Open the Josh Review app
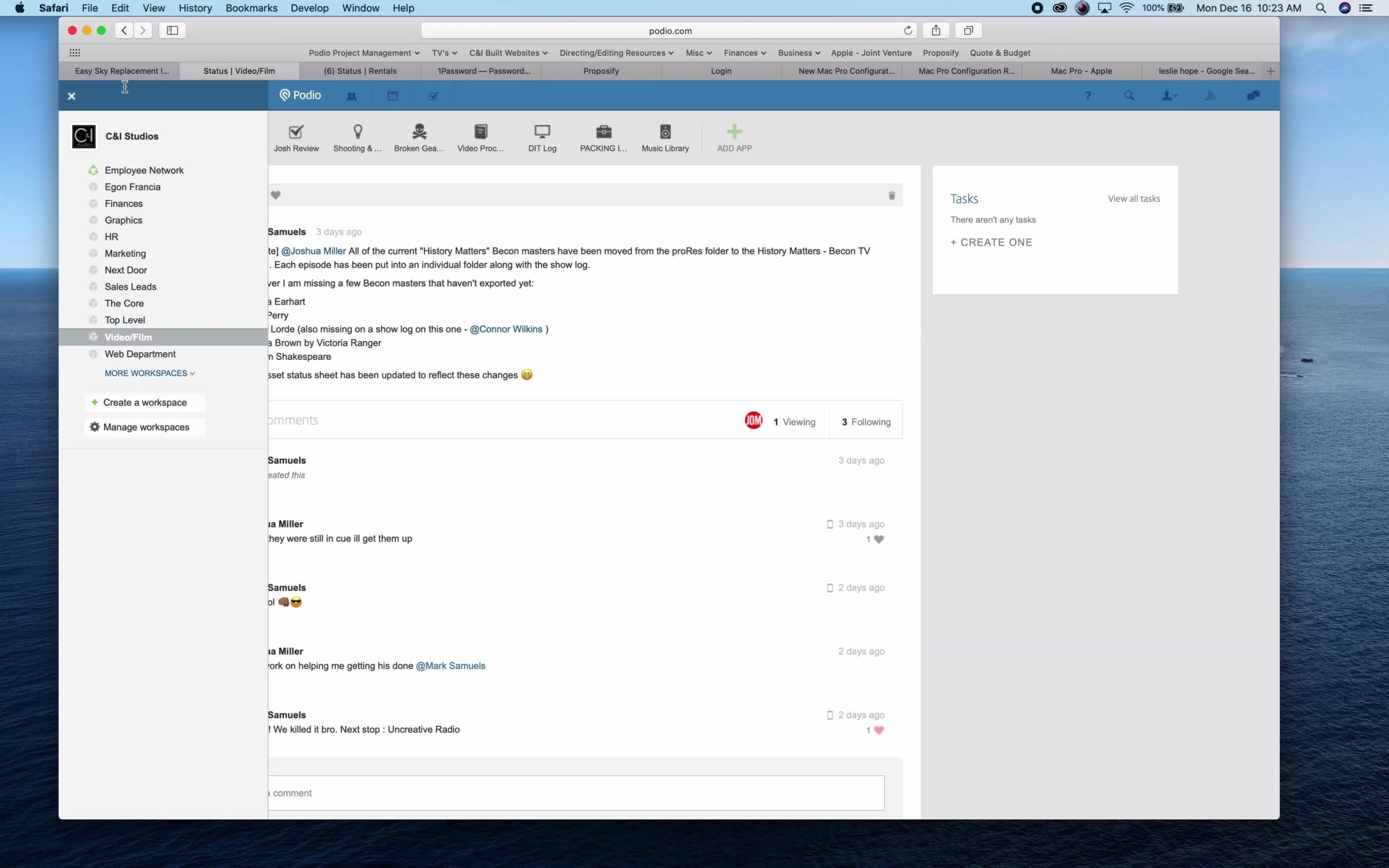Image resolution: width=1389 pixels, height=868 pixels. coord(296,138)
